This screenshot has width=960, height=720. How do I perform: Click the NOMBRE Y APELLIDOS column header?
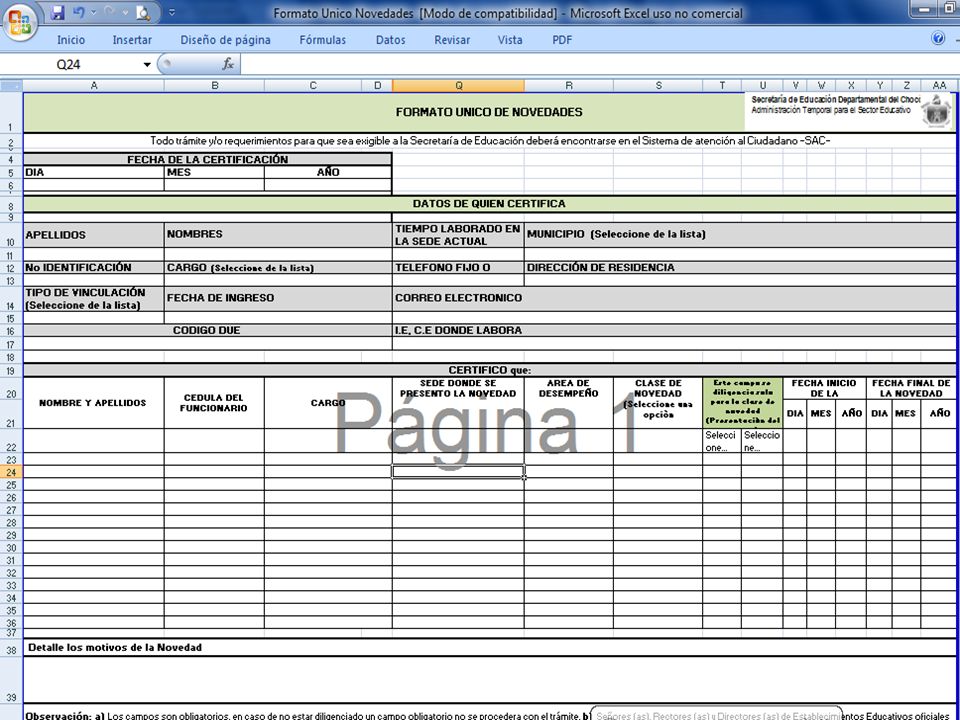(94, 403)
